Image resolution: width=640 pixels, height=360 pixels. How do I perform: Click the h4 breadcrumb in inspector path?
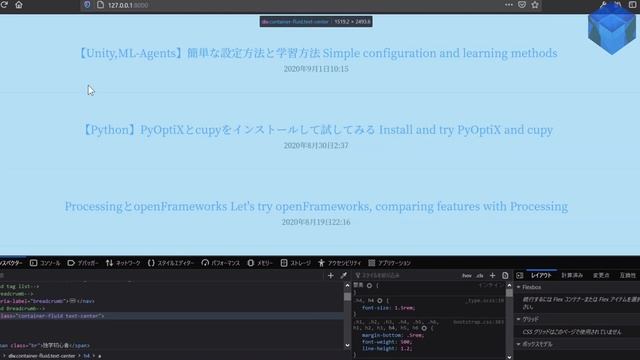click(87, 356)
